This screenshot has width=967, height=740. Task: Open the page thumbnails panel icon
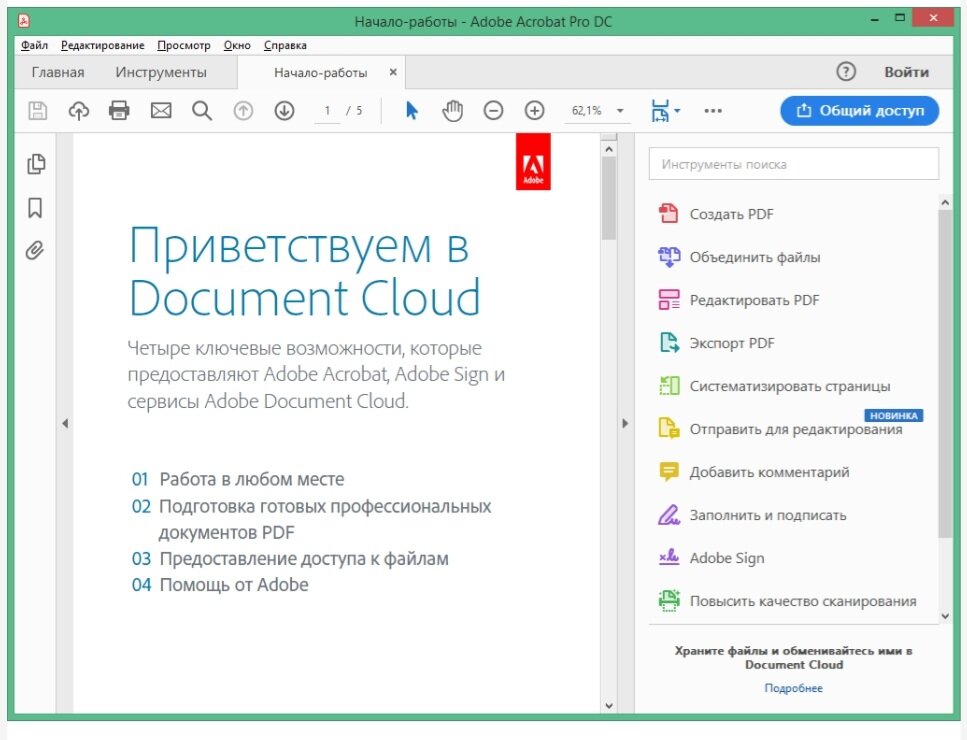click(36, 164)
